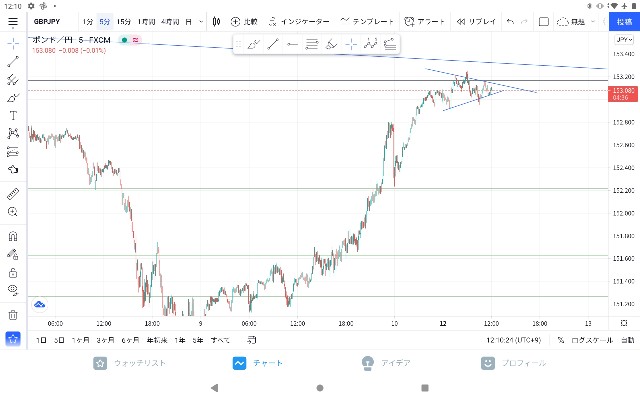
Task: Open the XABCD pattern tools
Action: click(x=13, y=133)
